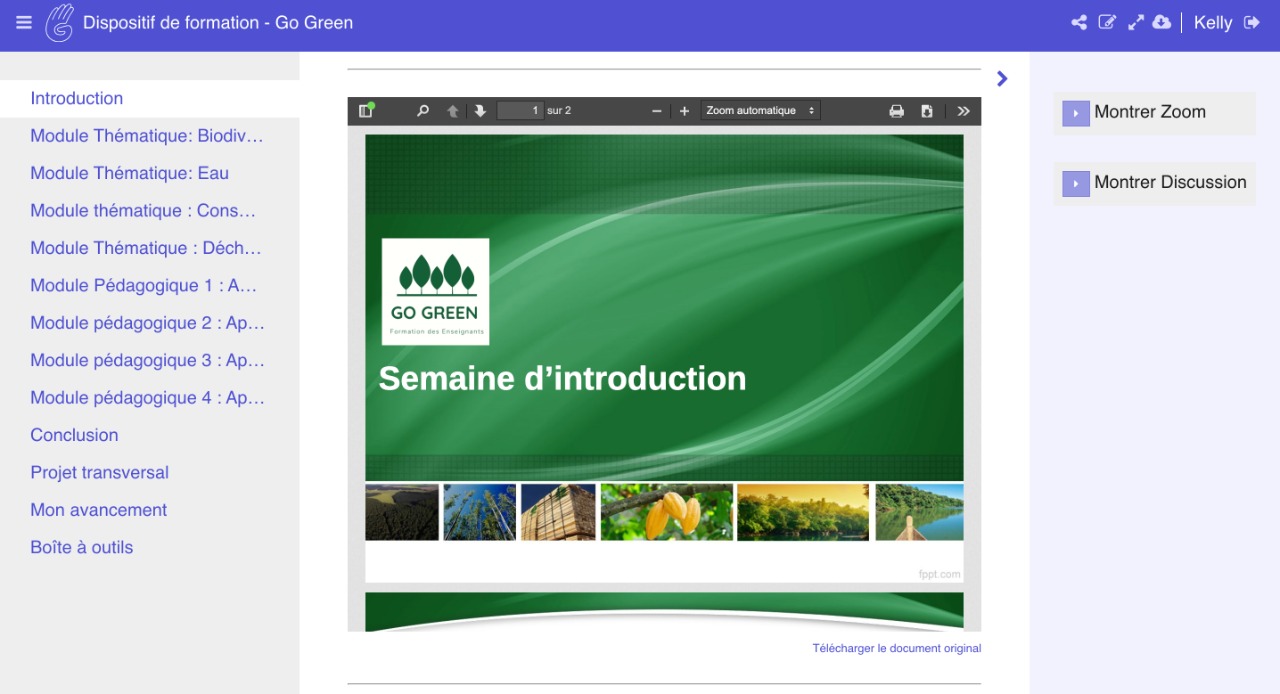Image resolution: width=1280 pixels, height=694 pixels.
Task: Show the Montrer Discussion panel
Action: pos(1155,183)
